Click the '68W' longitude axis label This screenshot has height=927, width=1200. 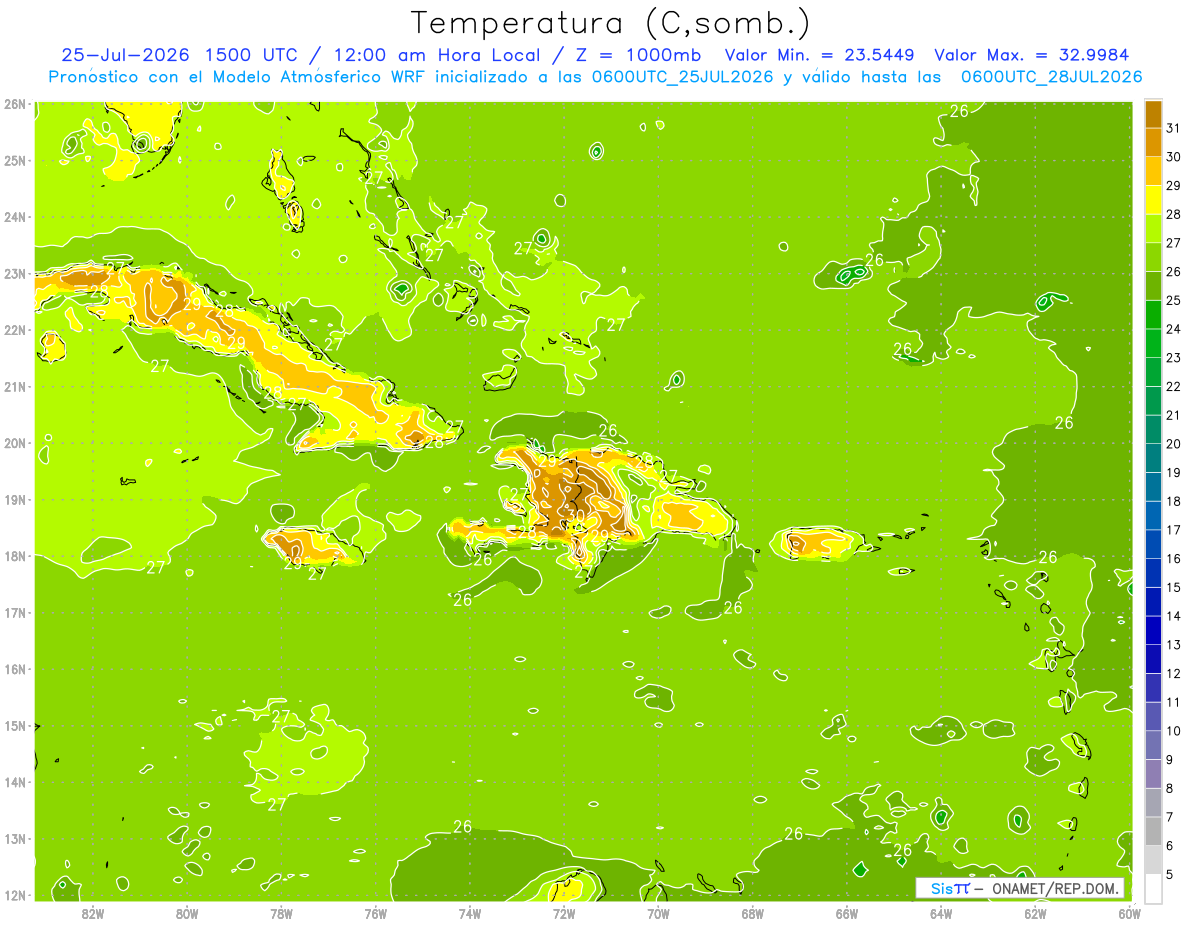[753, 913]
